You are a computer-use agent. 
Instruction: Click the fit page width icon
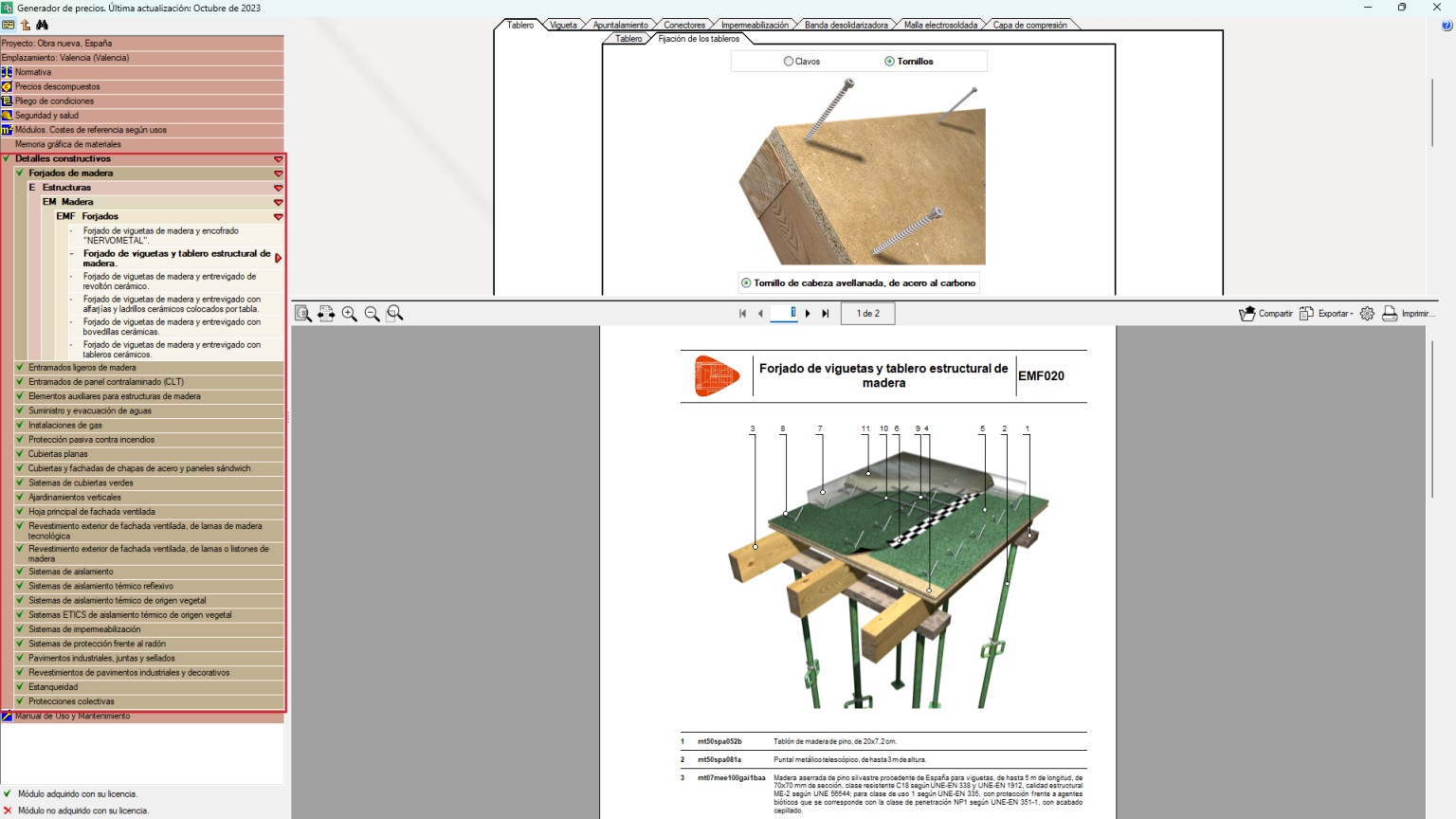point(326,314)
